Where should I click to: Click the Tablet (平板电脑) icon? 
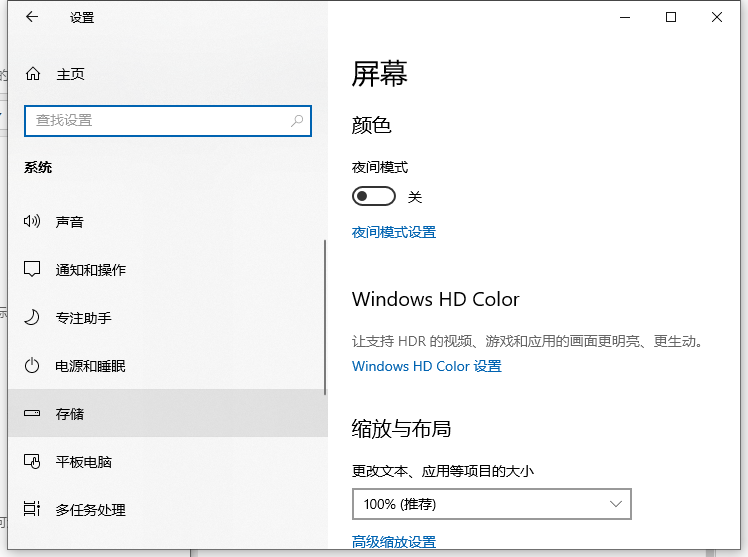tap(32, 462)
